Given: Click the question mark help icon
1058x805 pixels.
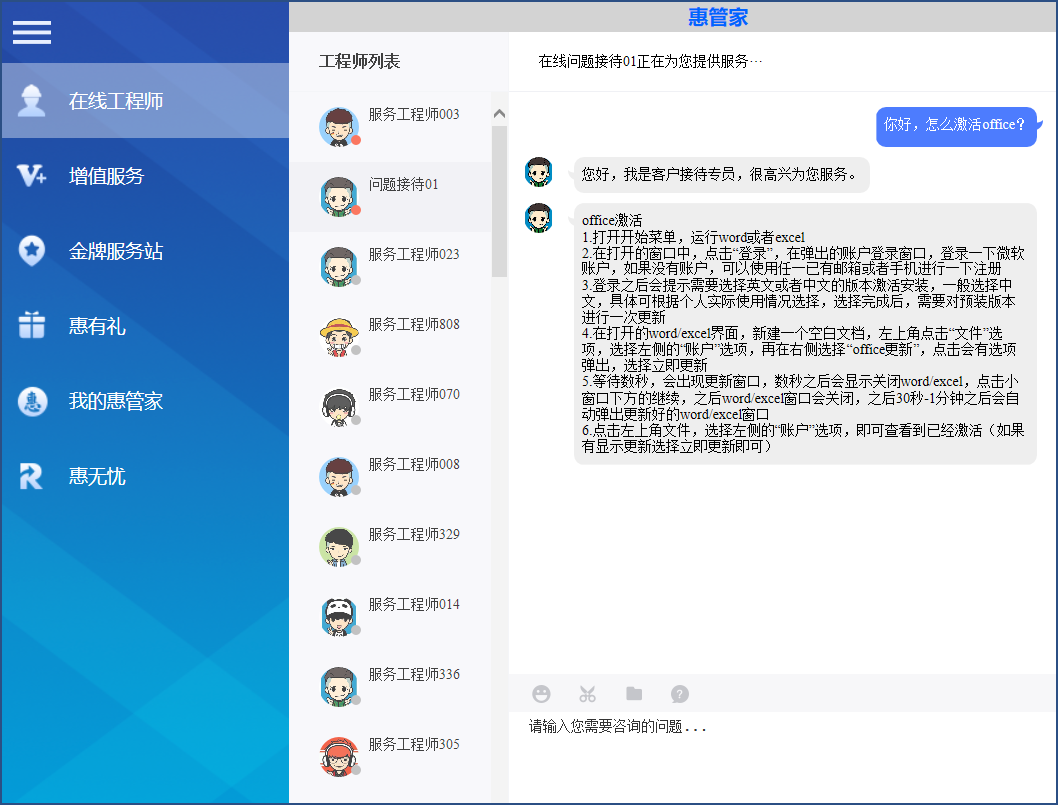Looking at the screenshot, I should click(679, 693).
